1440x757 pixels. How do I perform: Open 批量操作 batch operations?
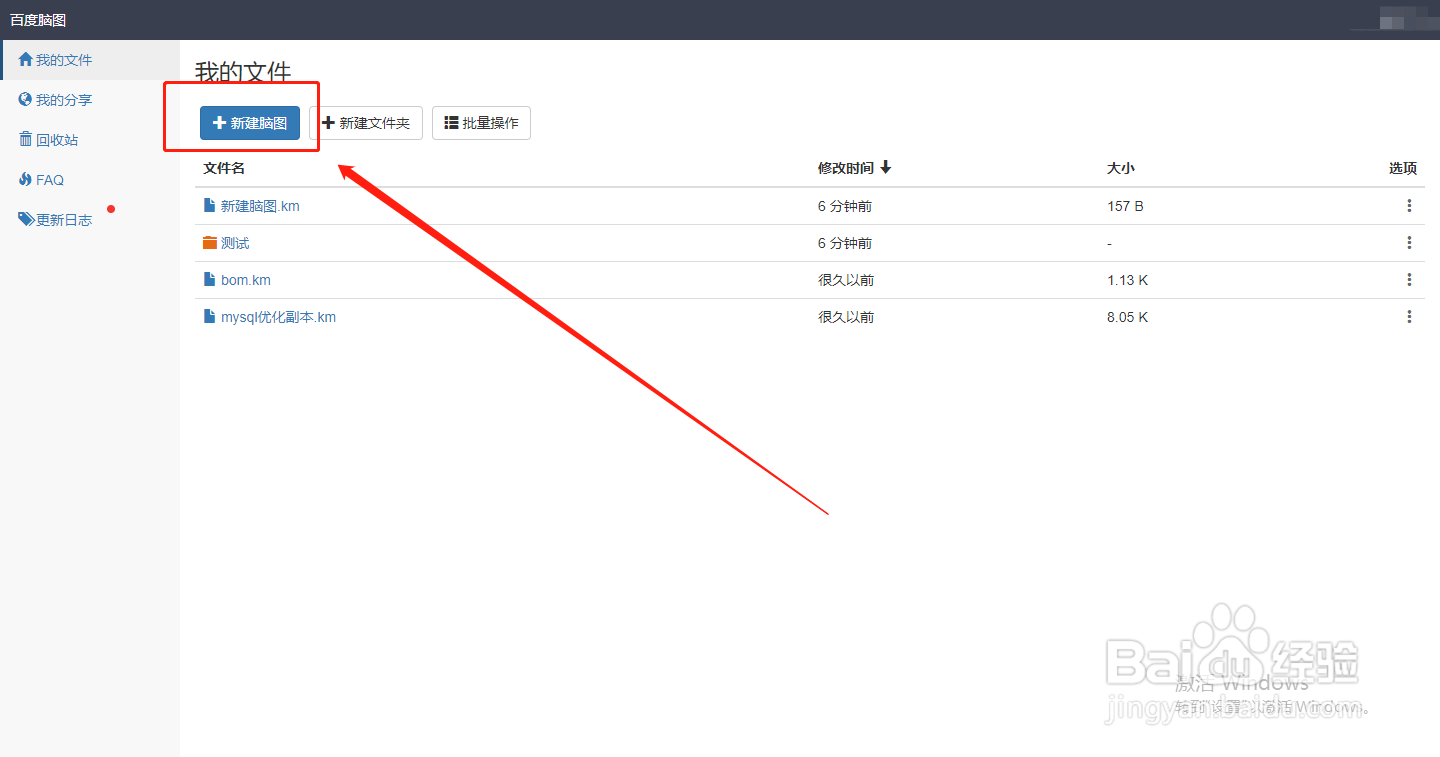(481, 123)
